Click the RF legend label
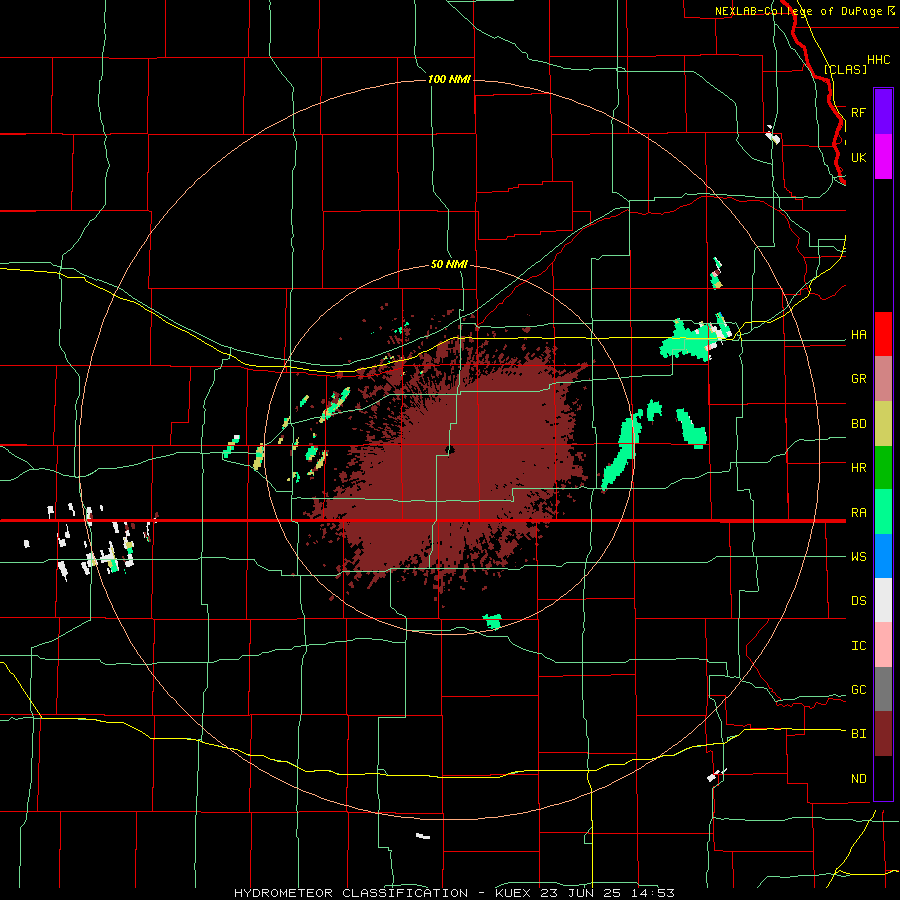This screenshot has width=900, height=900. [858, 112]
